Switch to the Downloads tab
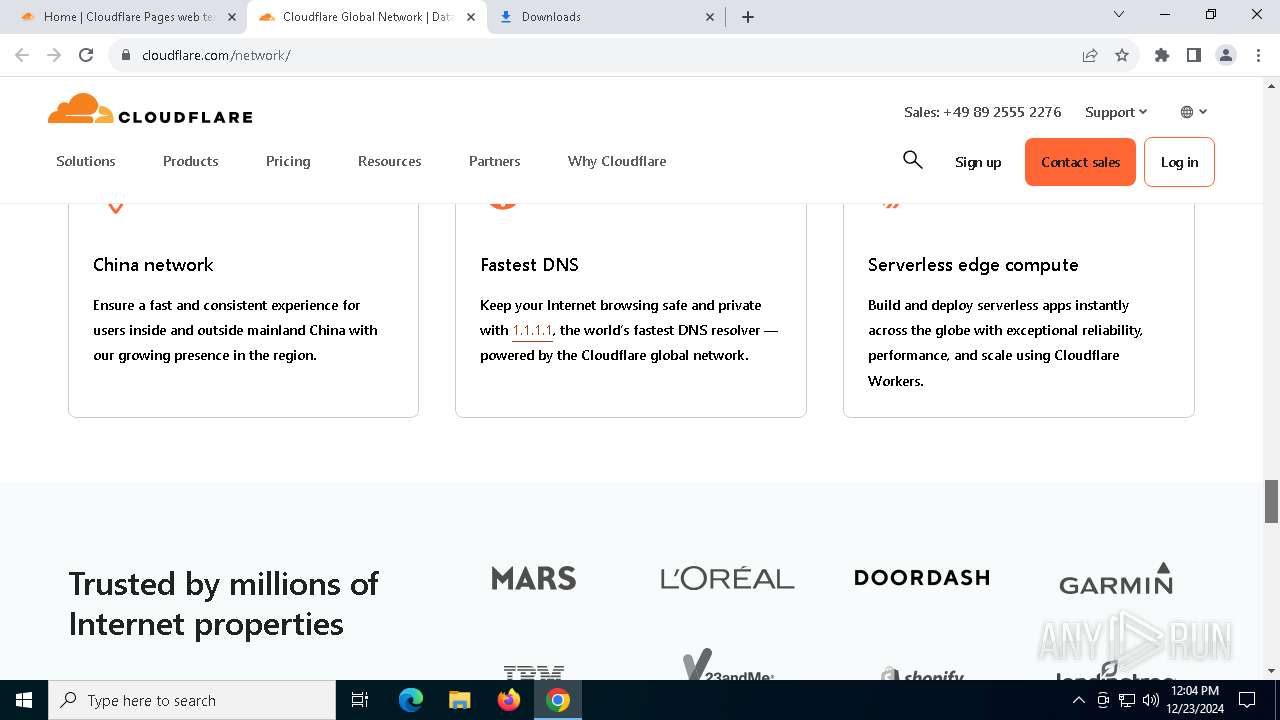Image resolution: width=1280 pixels, height=720 pixels. 605,17
